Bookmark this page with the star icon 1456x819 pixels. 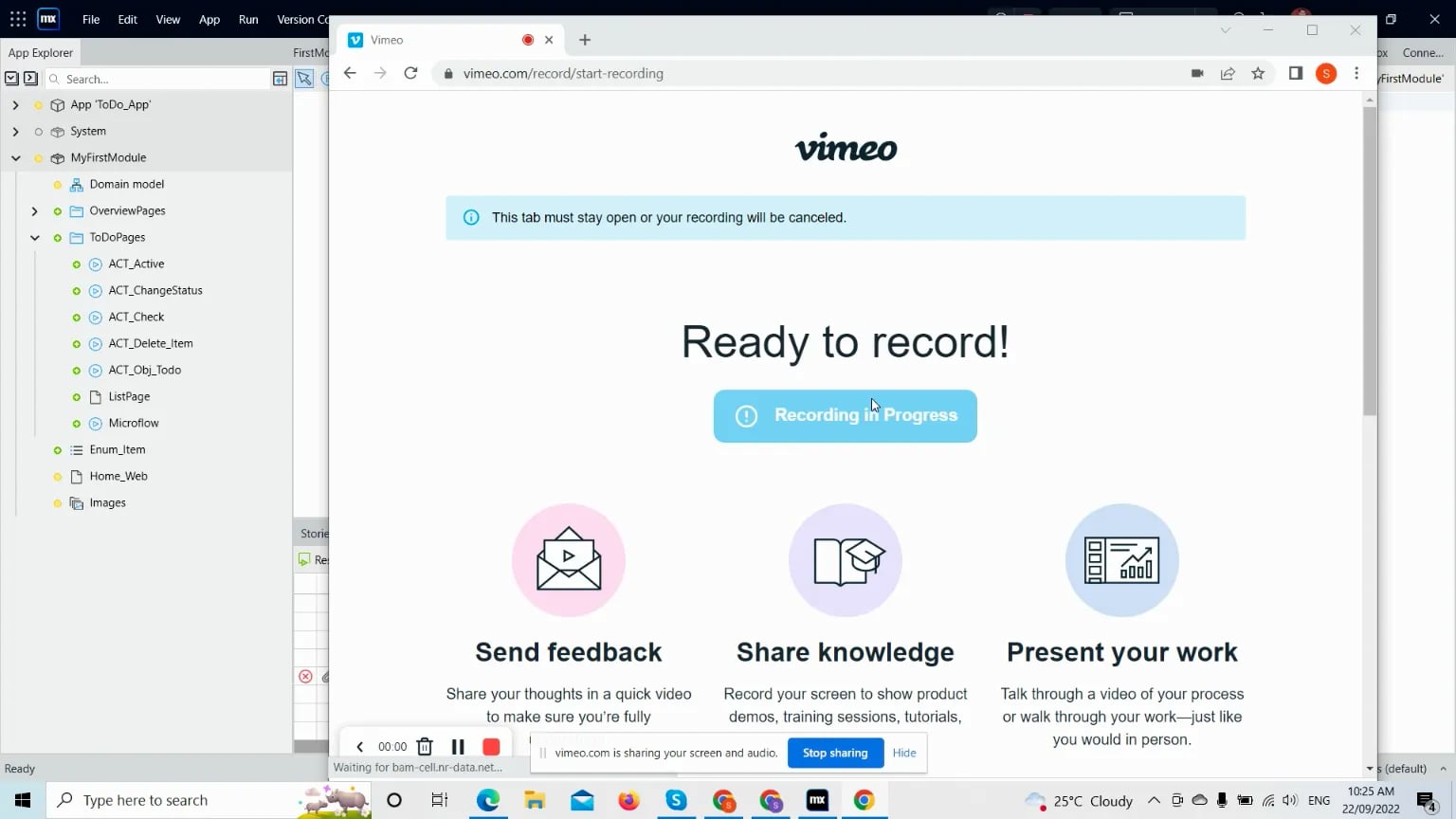coord(1258,73)
